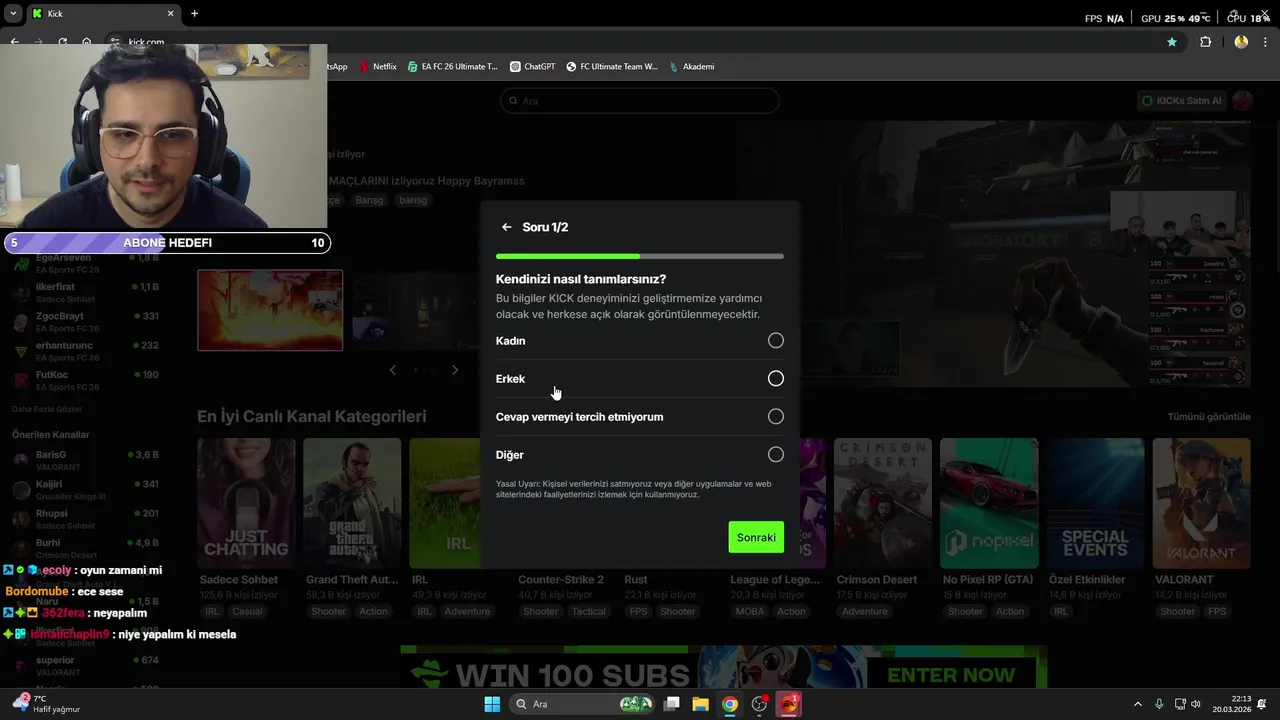Open Rhupsi recommended channel
Screen dimensions: 1280x720
pyautogui.click(x=85, y=518)
